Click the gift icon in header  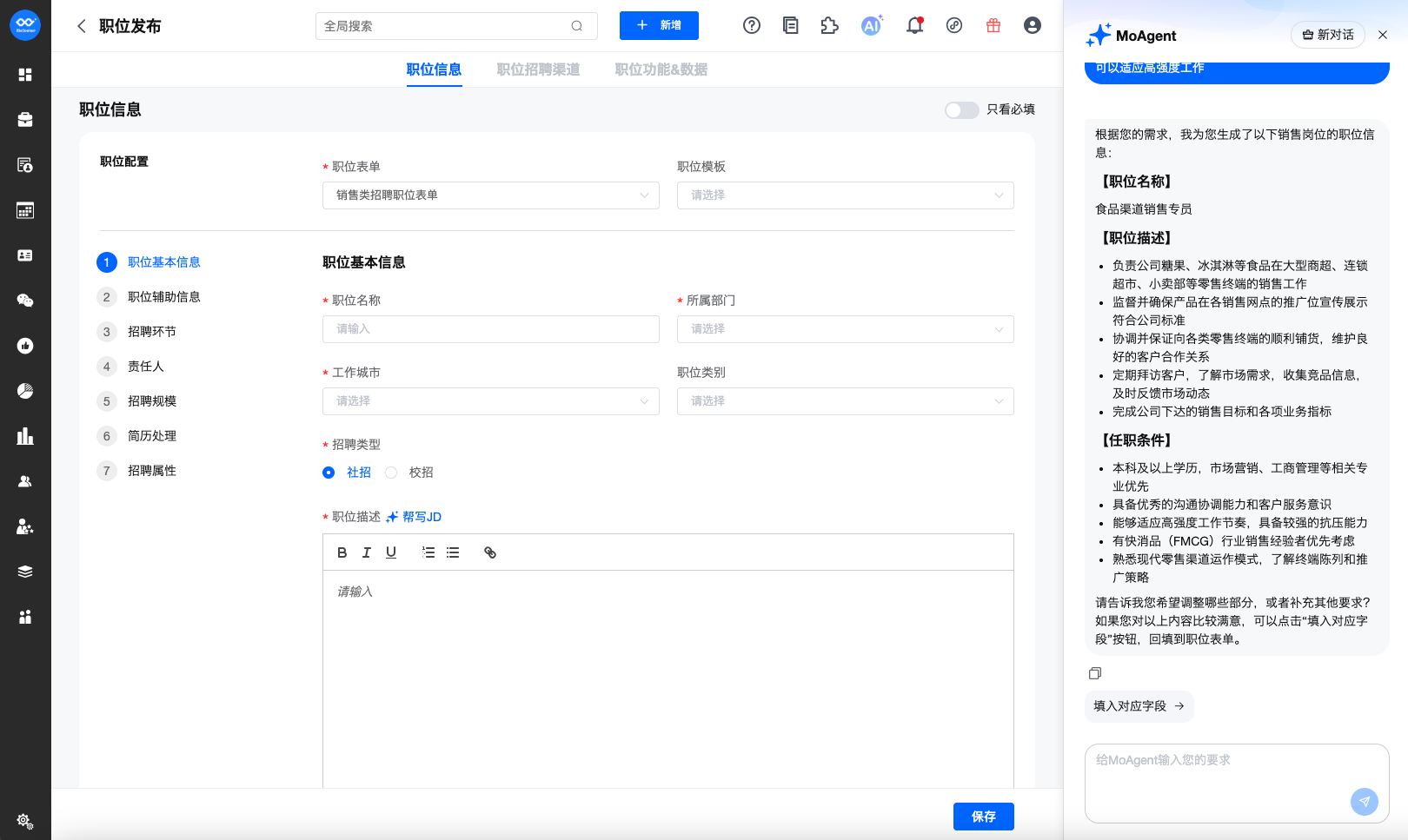pyautogui.click(x=993, y=25)
